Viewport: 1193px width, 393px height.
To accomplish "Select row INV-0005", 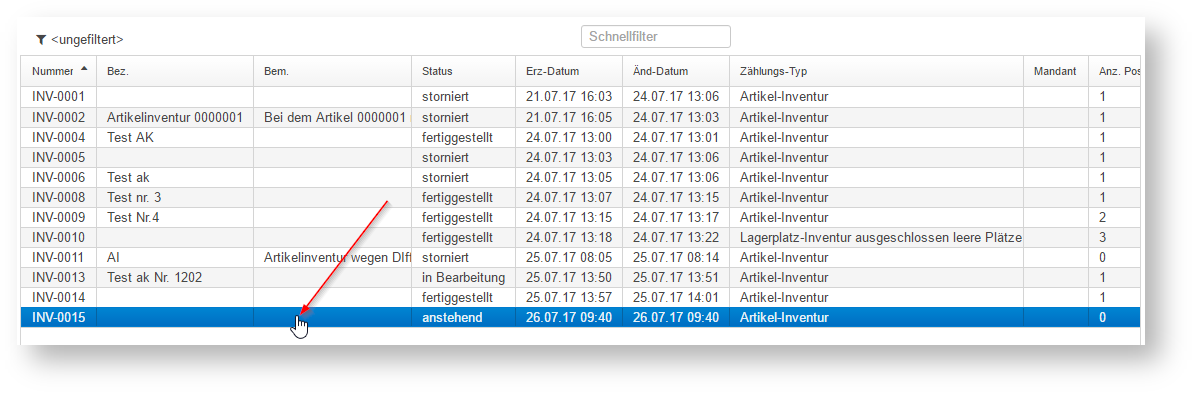I will 581,157.
